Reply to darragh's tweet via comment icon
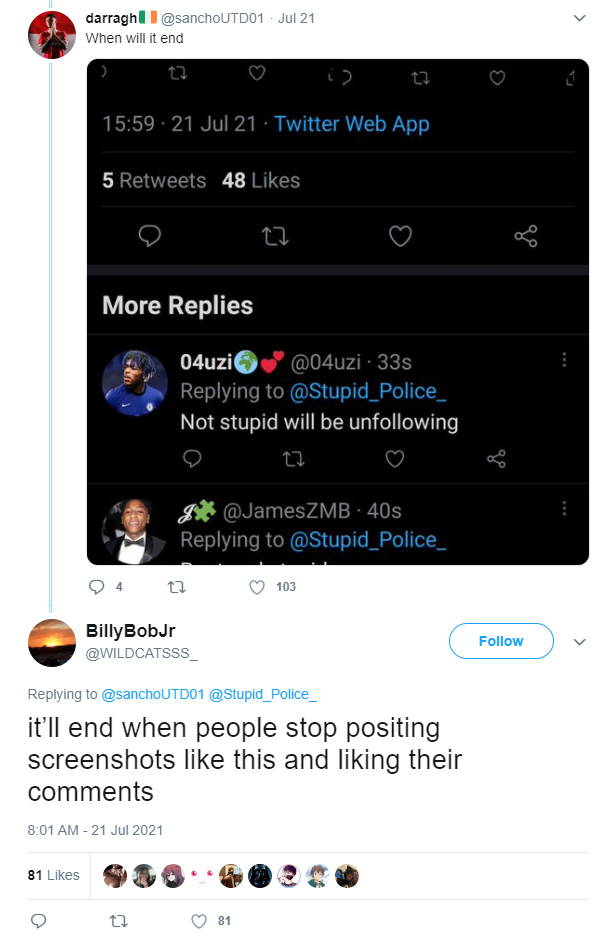The height and width of the screenshot is (941, 612). point(97,586)
